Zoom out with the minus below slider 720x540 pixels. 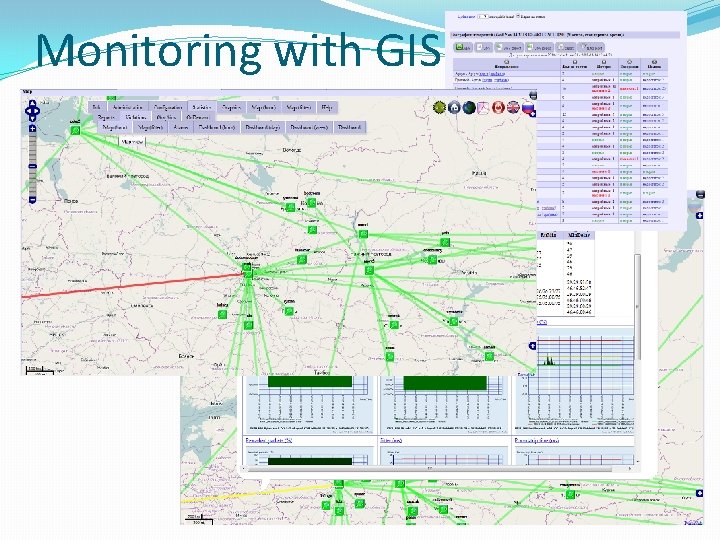click(x=32, y=199)
